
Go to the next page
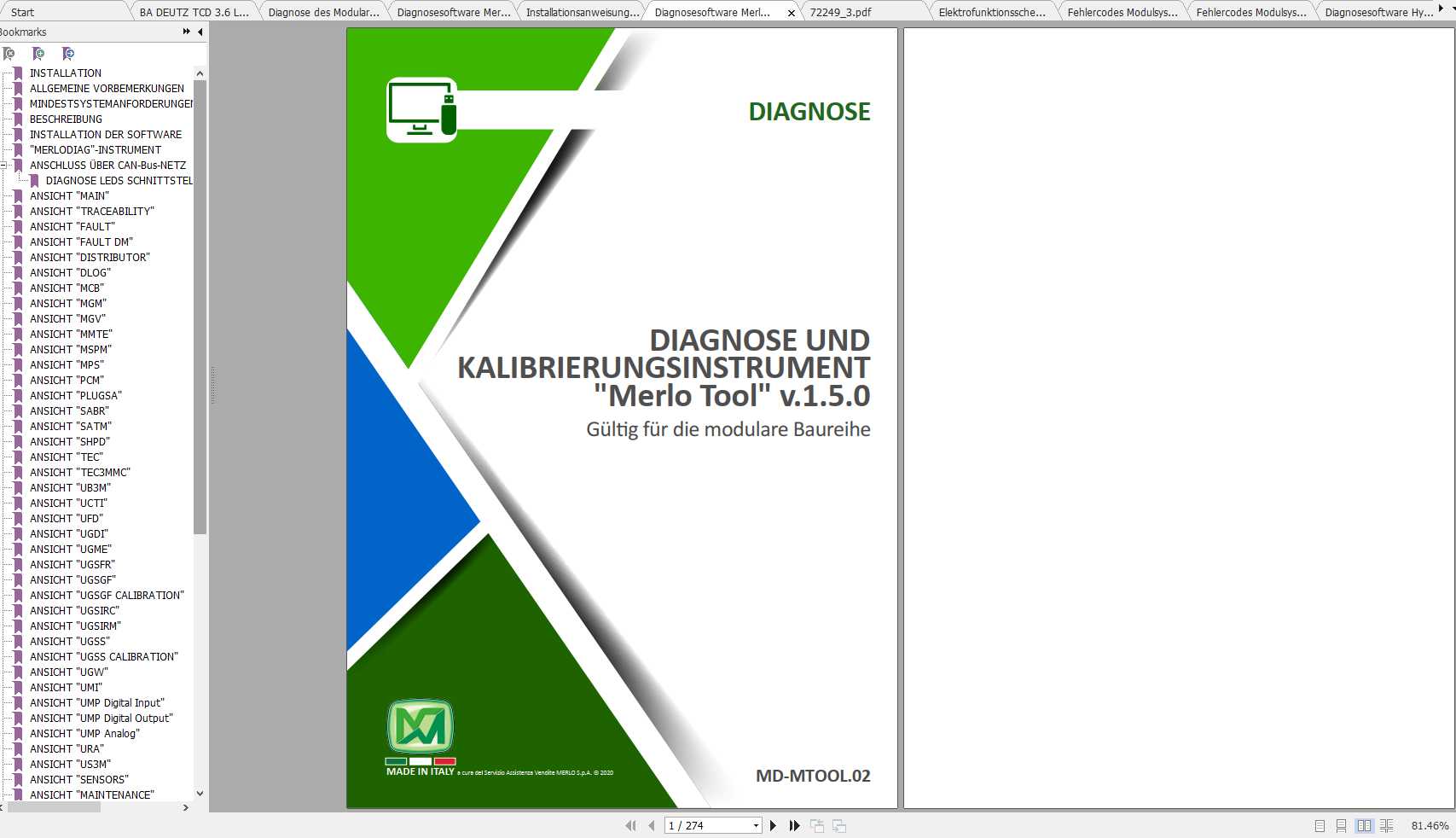tap(774, 825)
